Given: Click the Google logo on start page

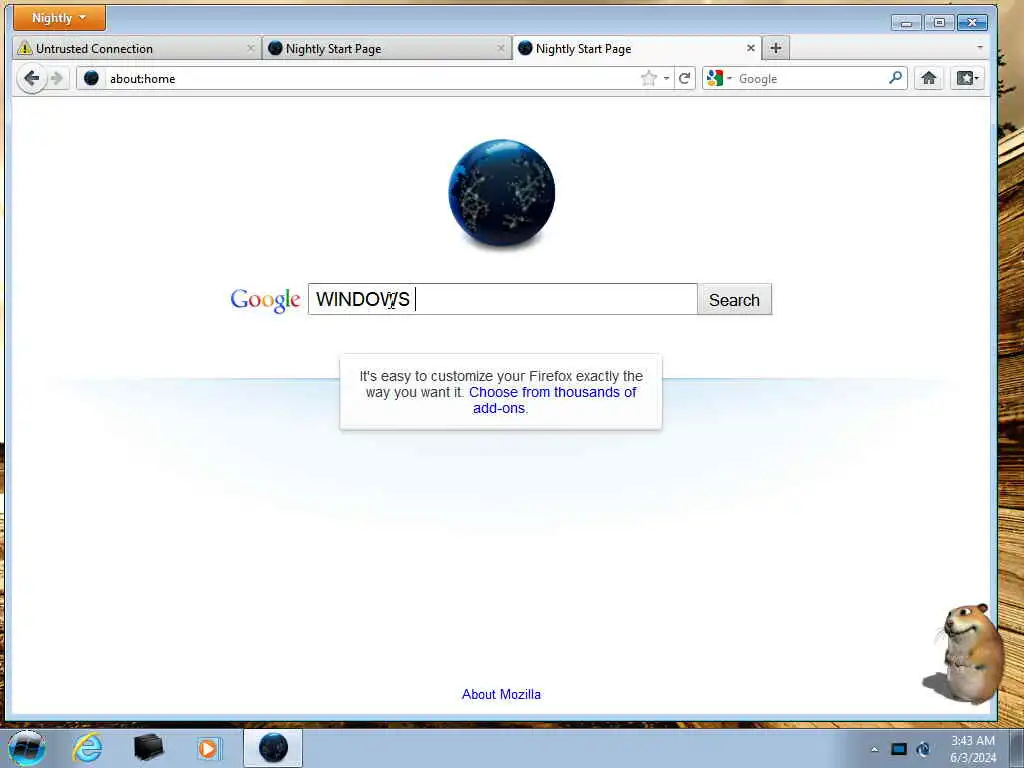Looking at the screenshot, I should pos(265,300).
